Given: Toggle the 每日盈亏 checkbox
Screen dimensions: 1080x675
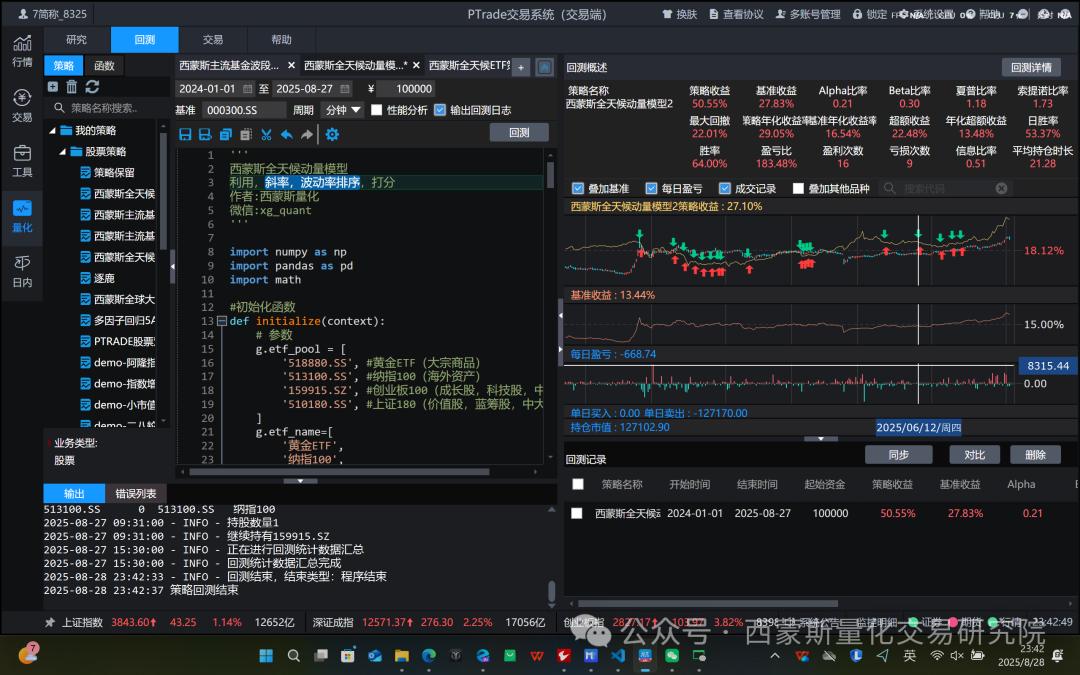Looking at the screenshot, I should [651, 188].
